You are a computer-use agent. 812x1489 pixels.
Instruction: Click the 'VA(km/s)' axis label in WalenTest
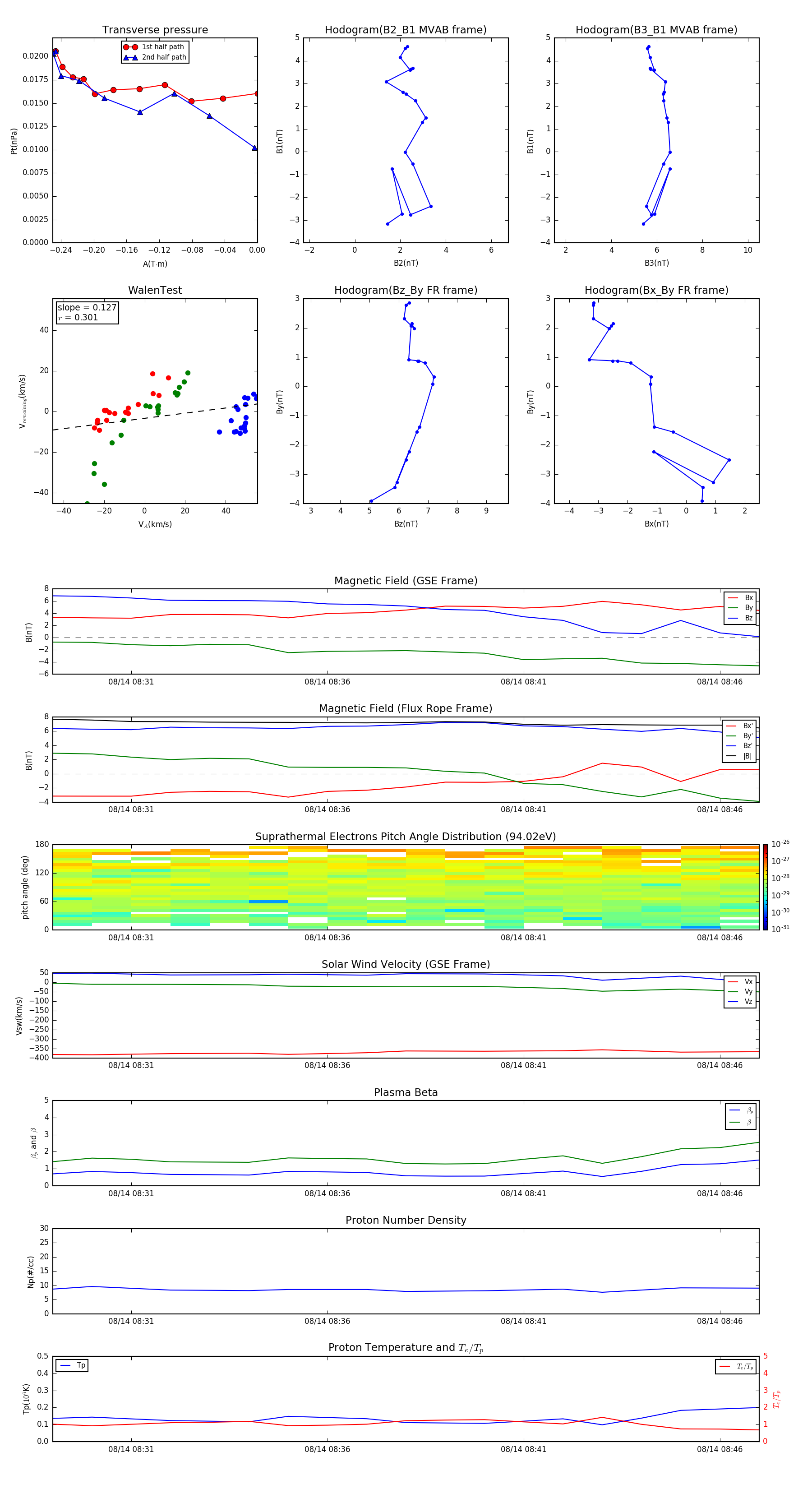coord(155,524)
